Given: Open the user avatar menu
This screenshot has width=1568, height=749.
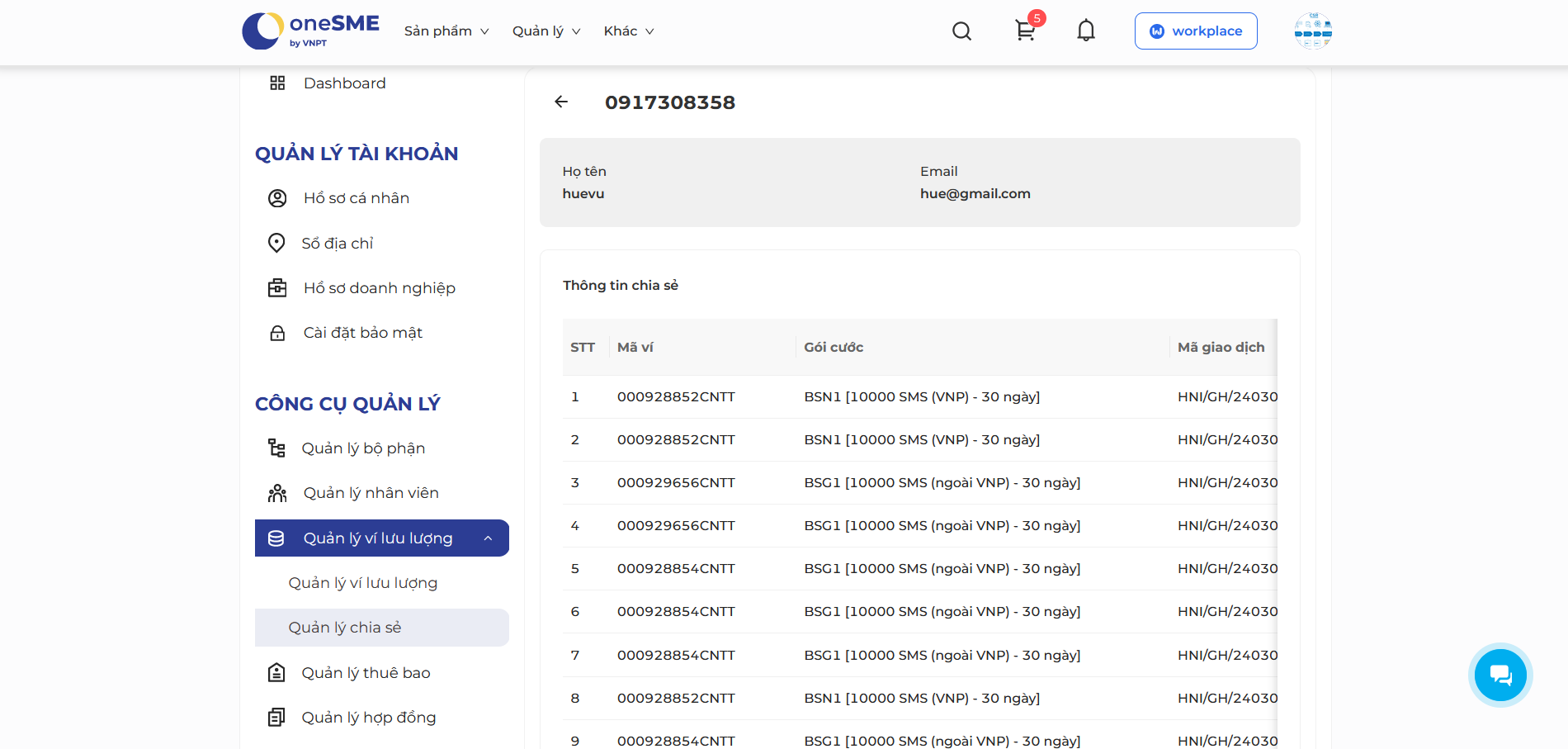Looking at the screenshot, I should pyautogui.click(x=1313, y=31).
